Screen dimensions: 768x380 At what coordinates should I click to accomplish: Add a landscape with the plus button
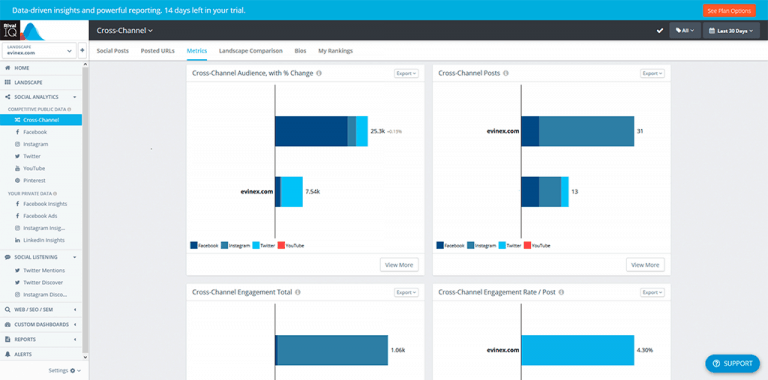coord(82,50)
